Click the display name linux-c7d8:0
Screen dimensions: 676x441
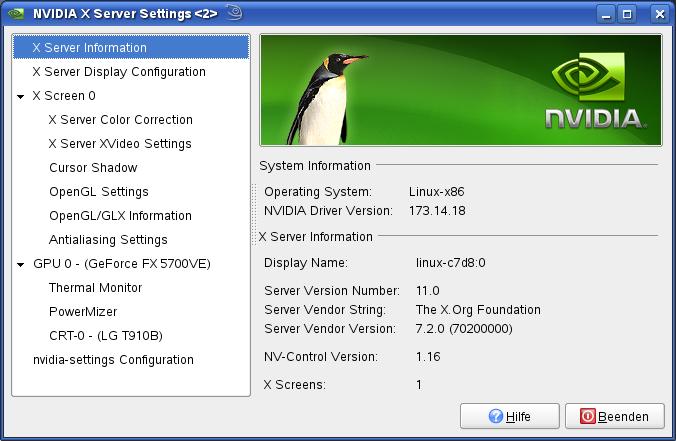[x=451, y=263]
